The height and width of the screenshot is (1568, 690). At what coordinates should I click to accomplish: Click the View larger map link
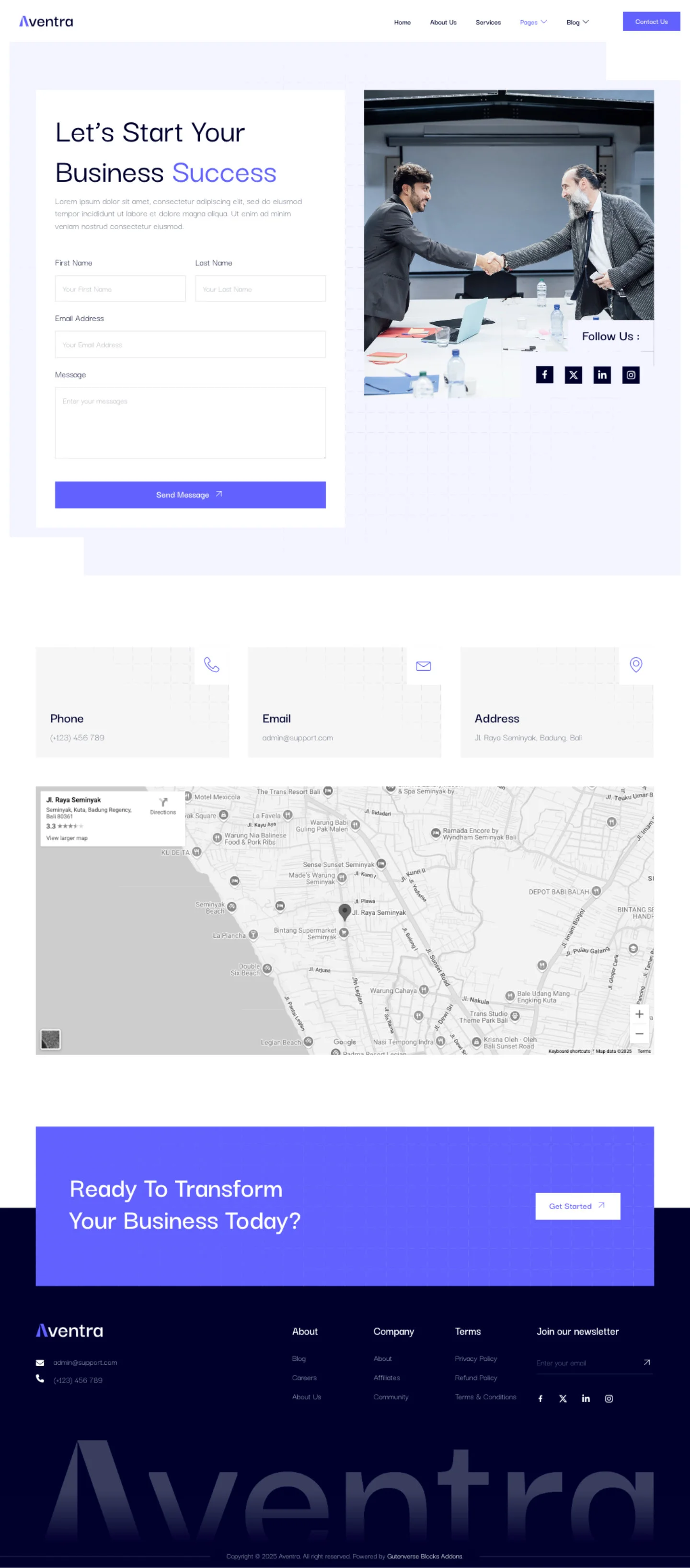pyautogui.click(x=67, y=838)
